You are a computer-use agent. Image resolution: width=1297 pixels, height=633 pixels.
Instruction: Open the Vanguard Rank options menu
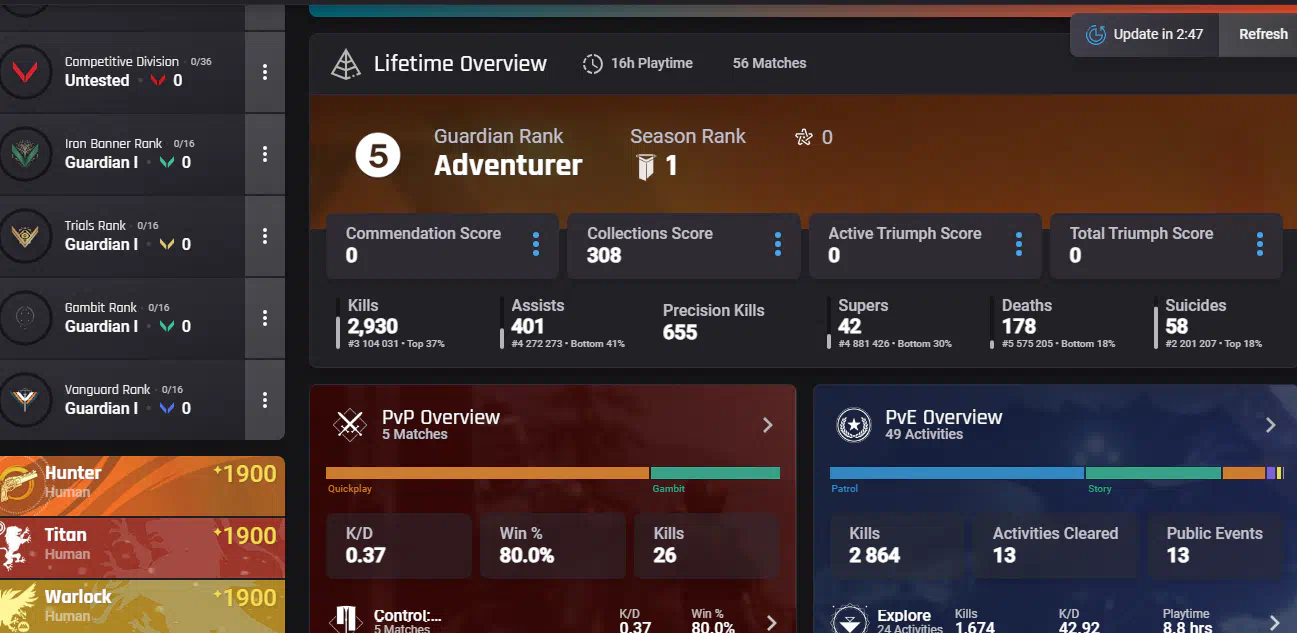click(265, 400)
